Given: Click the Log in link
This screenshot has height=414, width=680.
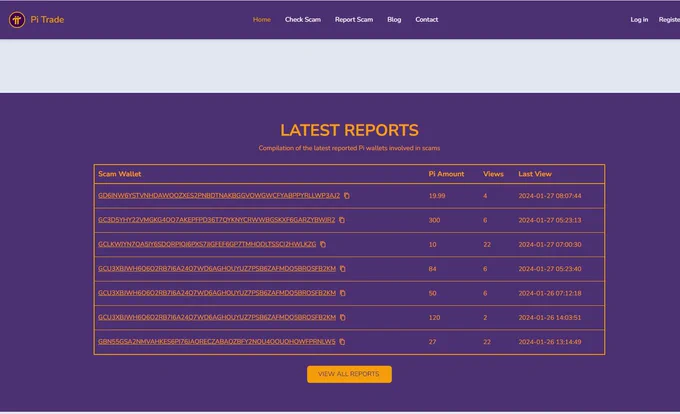Looking at the screenshot, I should click(x=639, y=20).
